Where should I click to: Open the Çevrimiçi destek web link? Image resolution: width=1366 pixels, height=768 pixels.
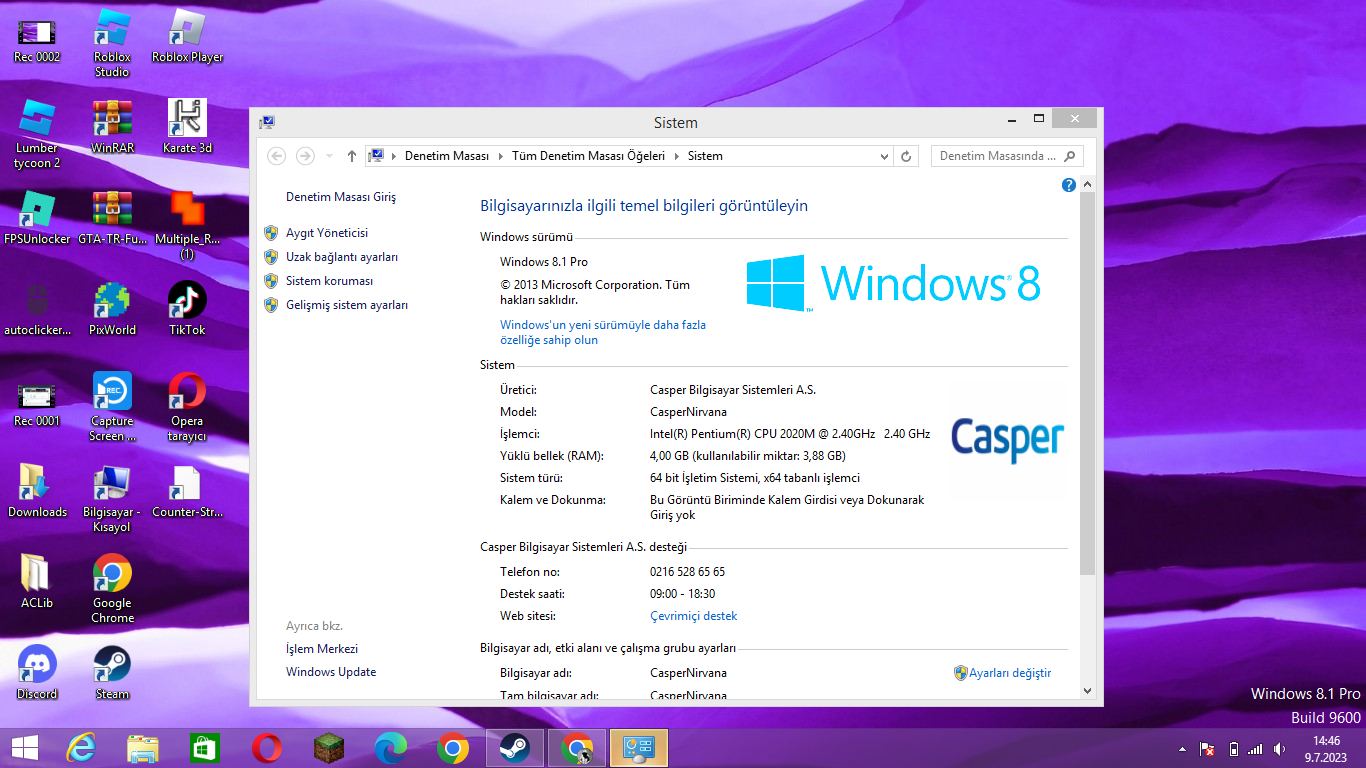point(694,616)
